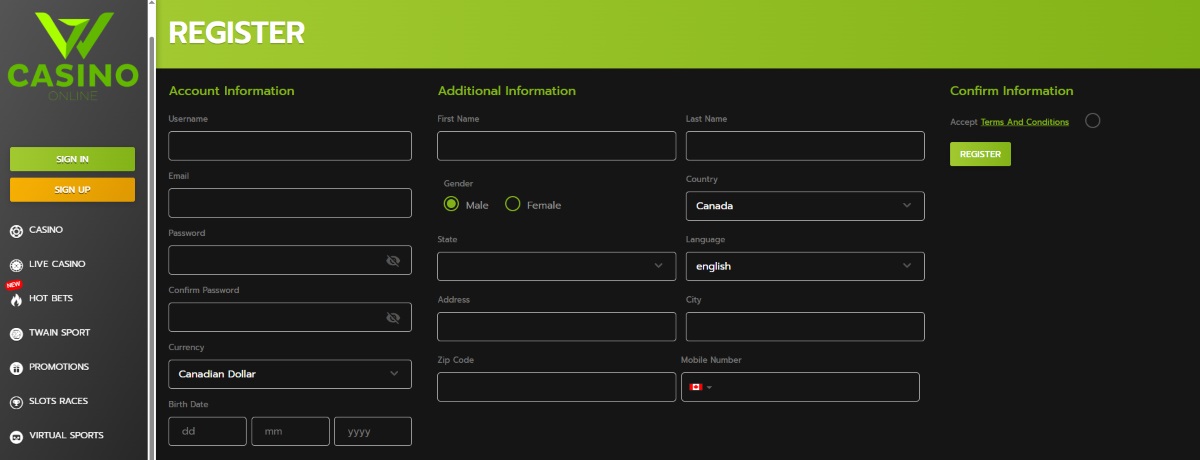
Task: Click the Password input field
Action: click(x=290, y=260)
